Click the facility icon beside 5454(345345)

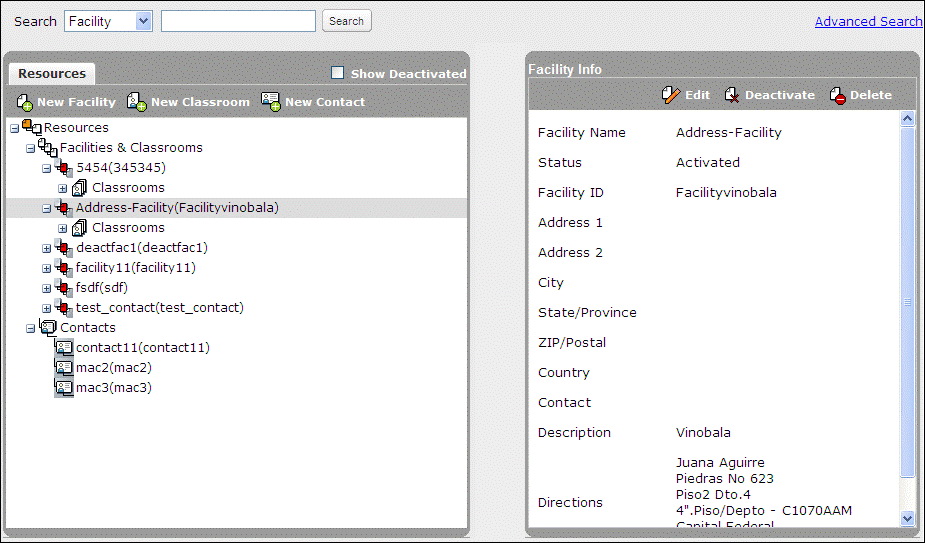click(x=64, y=168)
